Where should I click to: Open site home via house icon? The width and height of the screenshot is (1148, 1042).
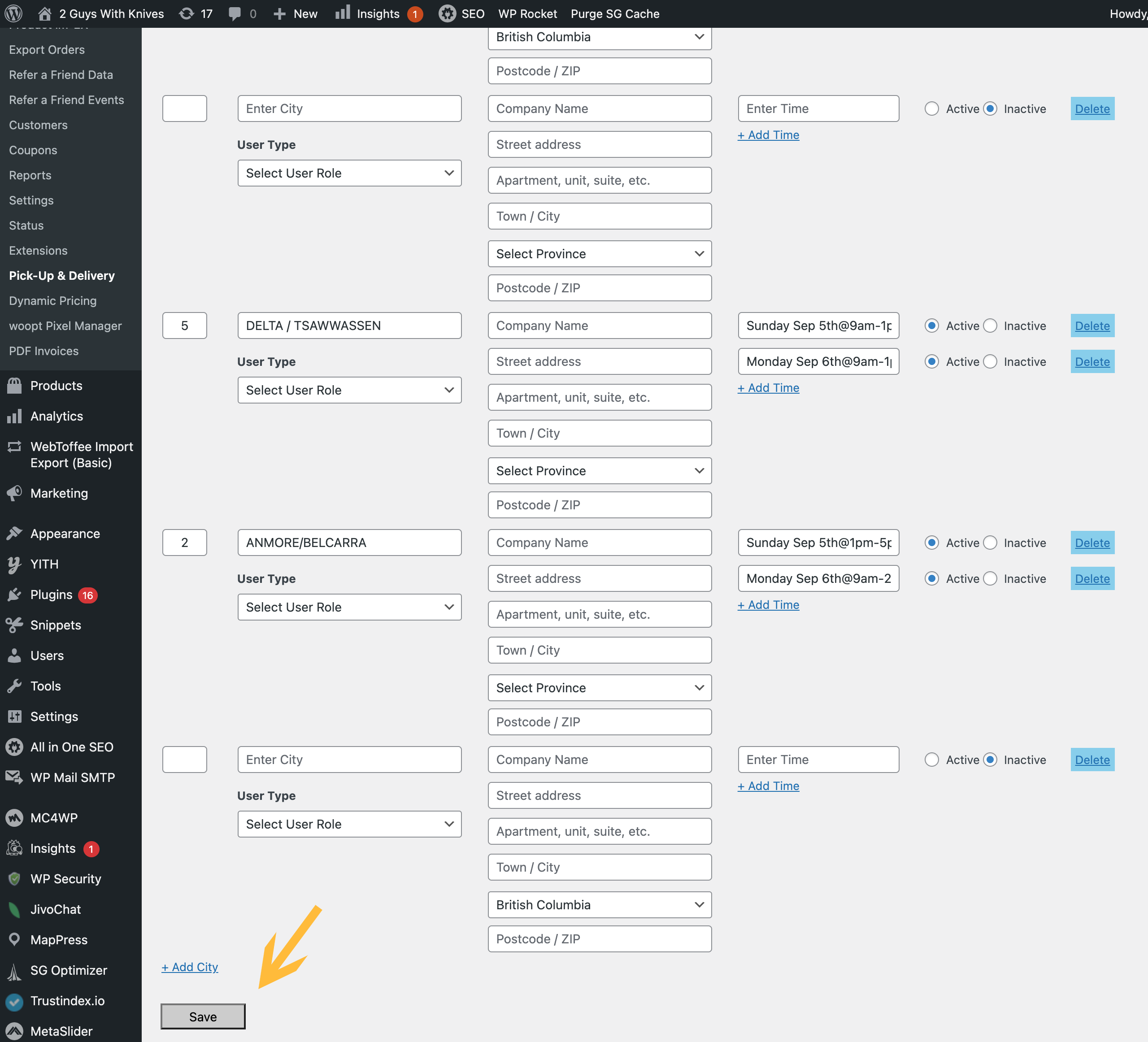click(44, 13)
